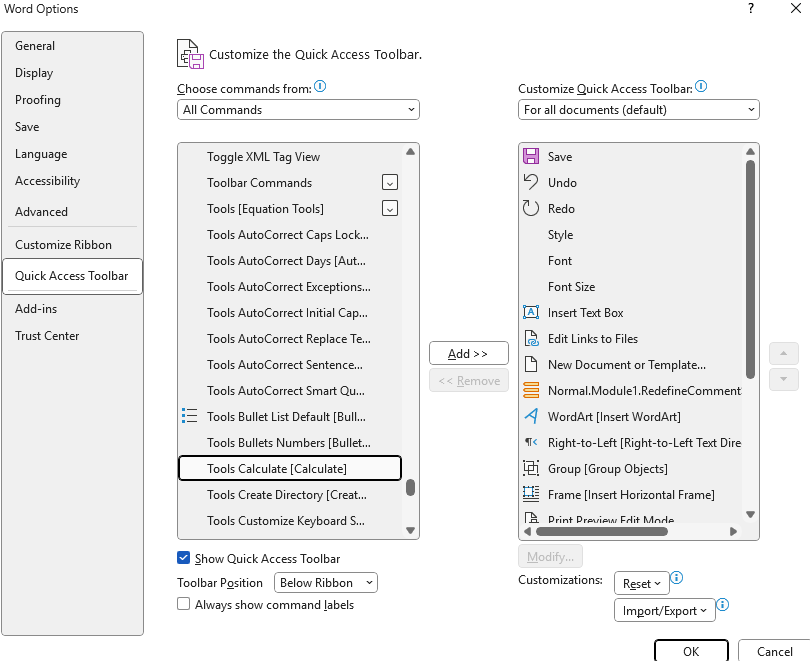Image resolution: width=810 pixels, height=661 pixels.
Task: Click the Insert Horizontal Frame icon
Action: [531, 494]
